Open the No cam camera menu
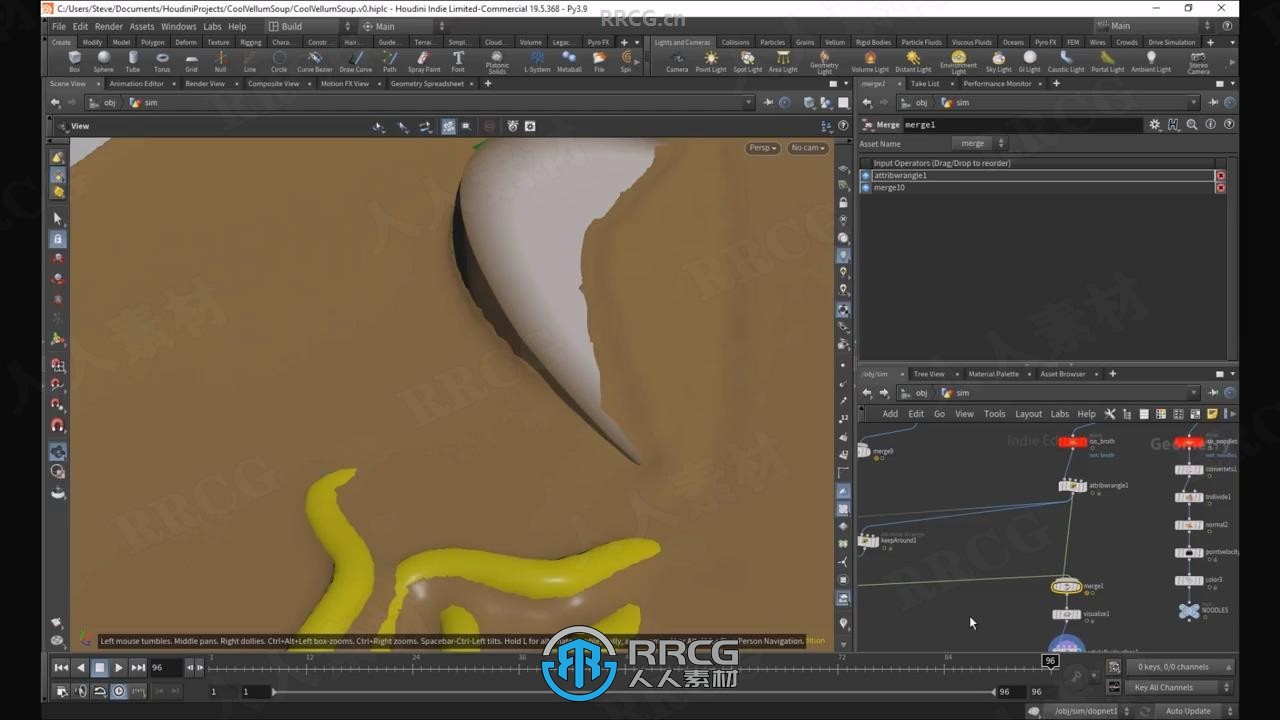Screen dimensions: 1280x720 (807, 148)
